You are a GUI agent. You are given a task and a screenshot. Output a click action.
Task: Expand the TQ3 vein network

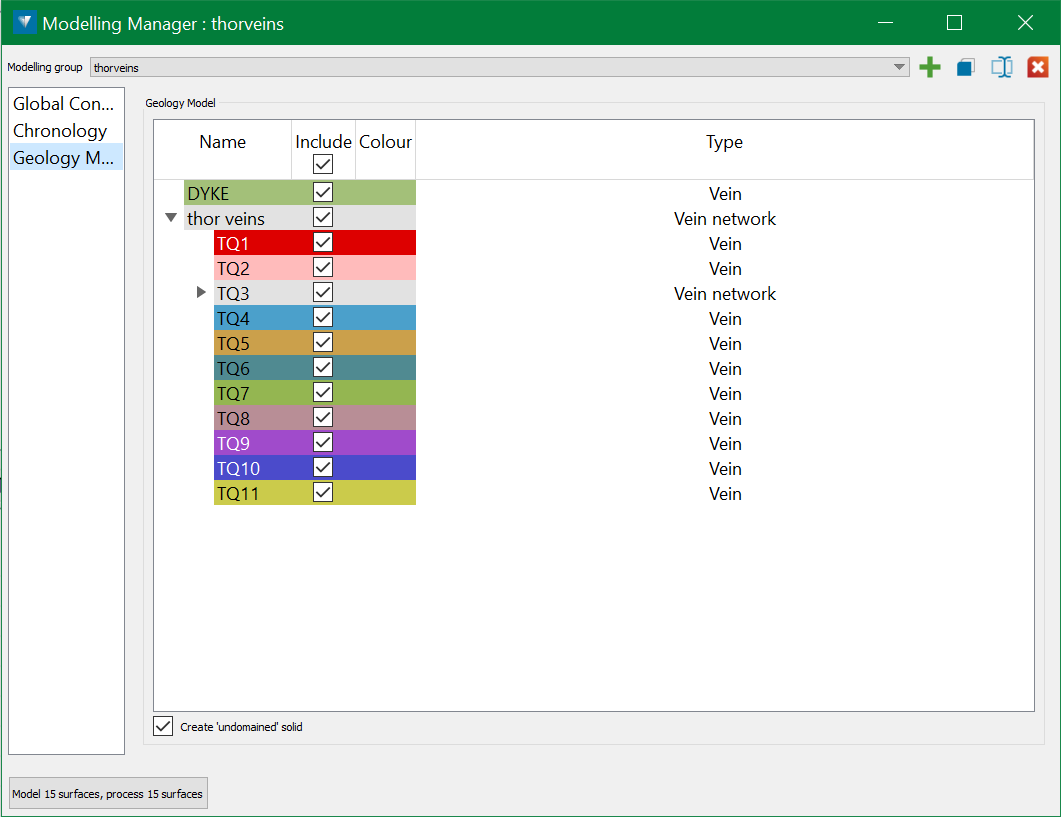201,293
